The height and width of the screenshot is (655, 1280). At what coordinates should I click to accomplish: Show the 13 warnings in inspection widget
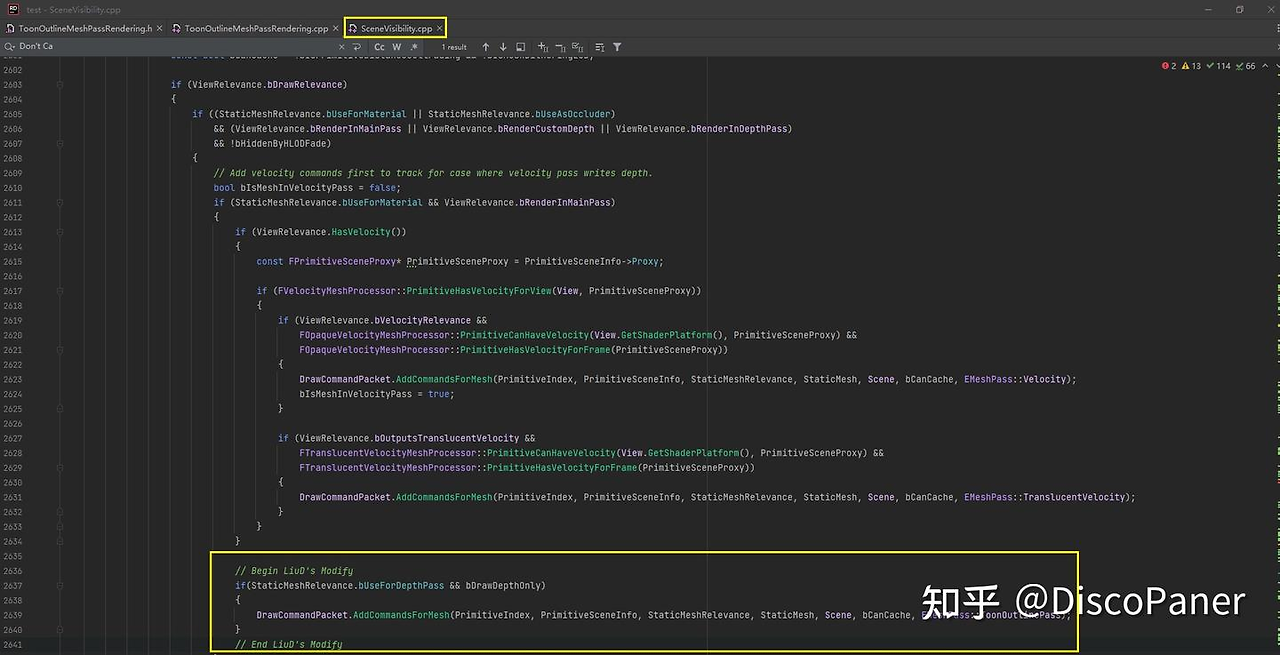pos(1191,66)
